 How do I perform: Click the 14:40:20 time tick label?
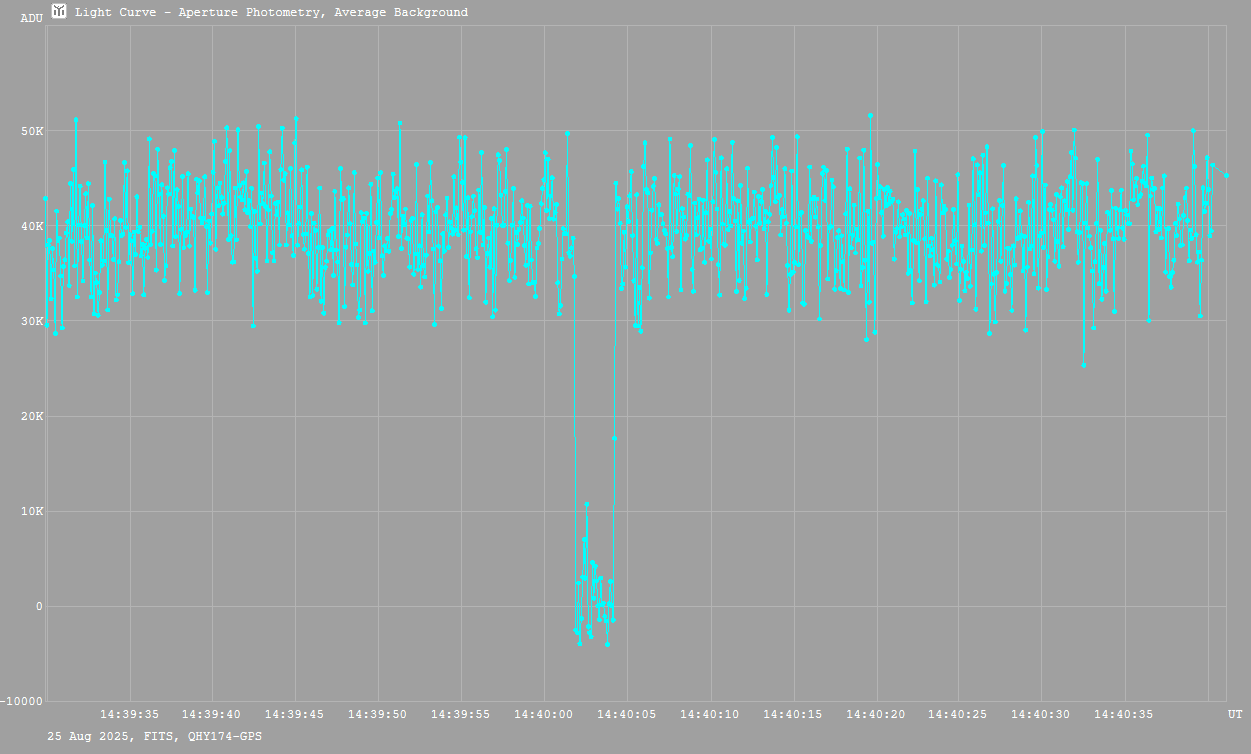tap(876, 714)
